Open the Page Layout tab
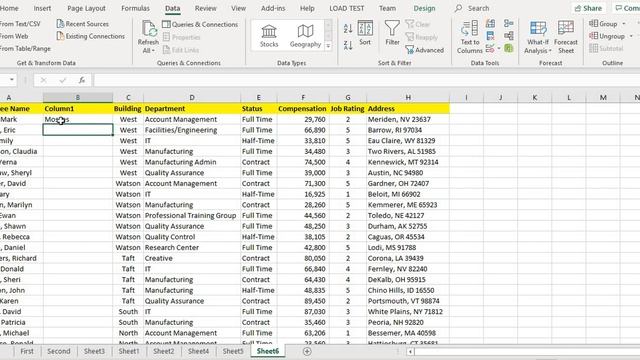 point(86,8)
